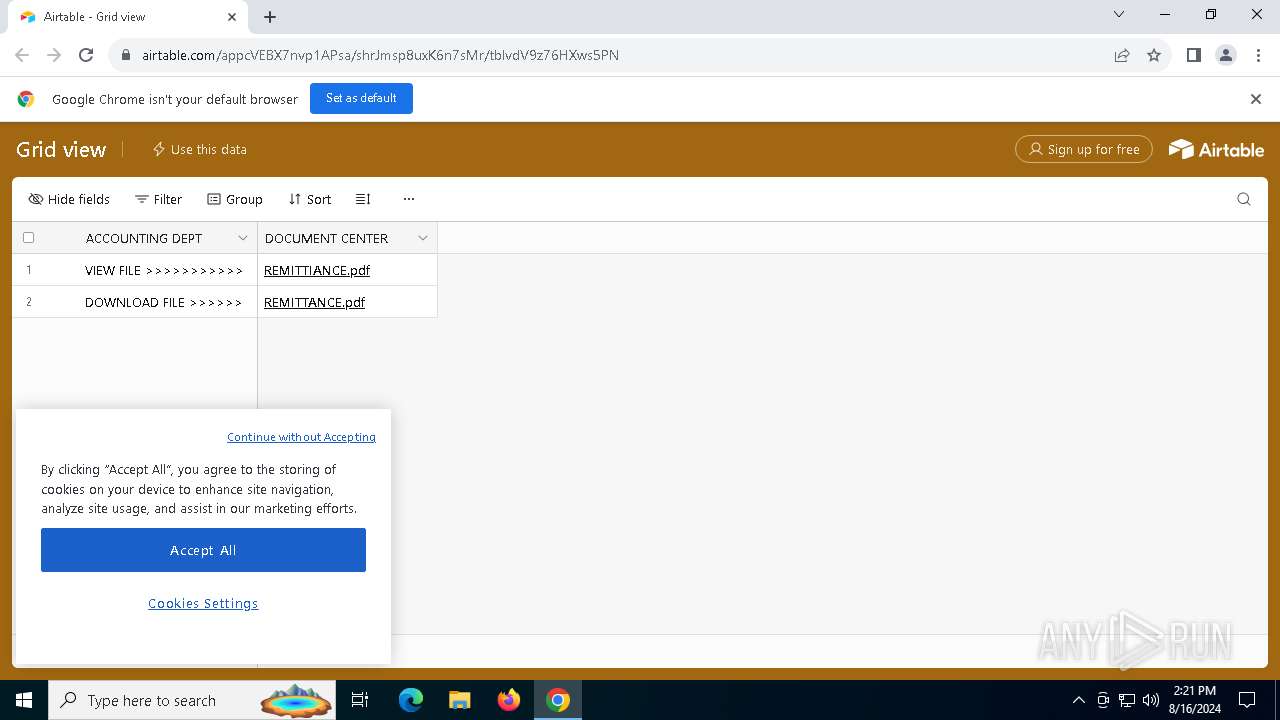Click the search magnifier icon in grid
Image resolution: width=1280 pixels, height=720 pixels.
1244,199
